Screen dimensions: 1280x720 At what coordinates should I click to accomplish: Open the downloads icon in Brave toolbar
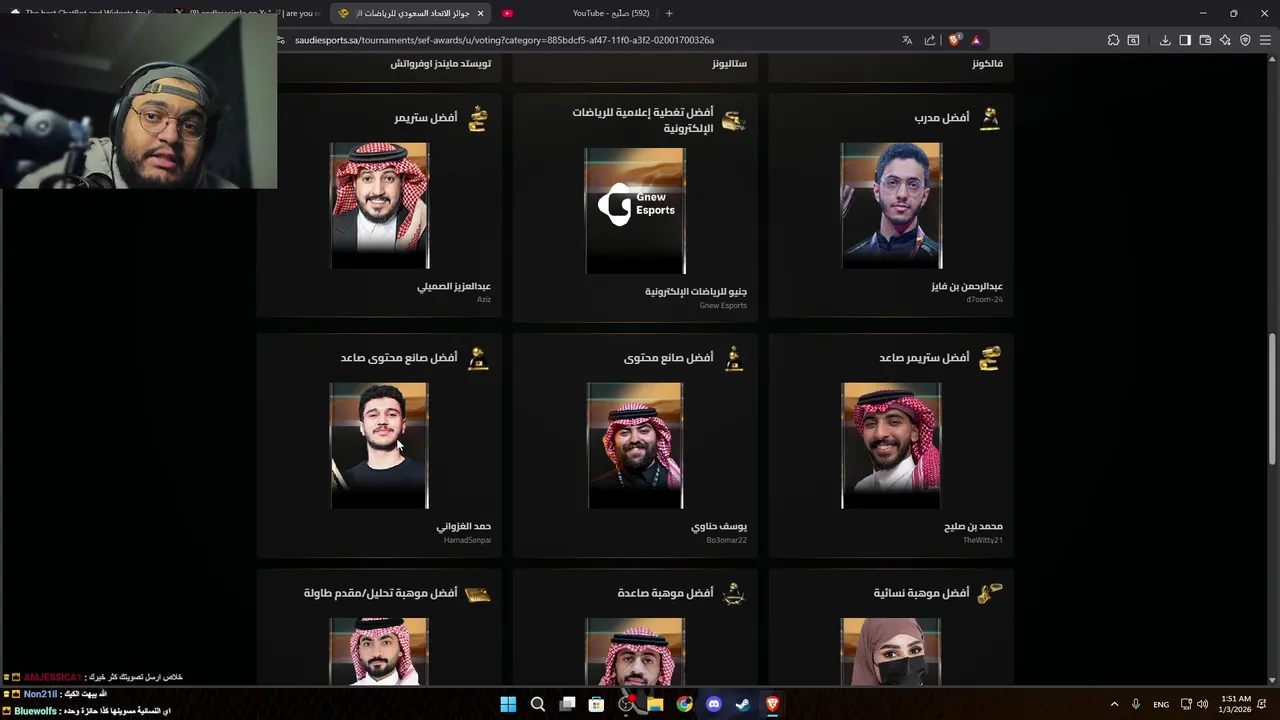coord(1165,40)
